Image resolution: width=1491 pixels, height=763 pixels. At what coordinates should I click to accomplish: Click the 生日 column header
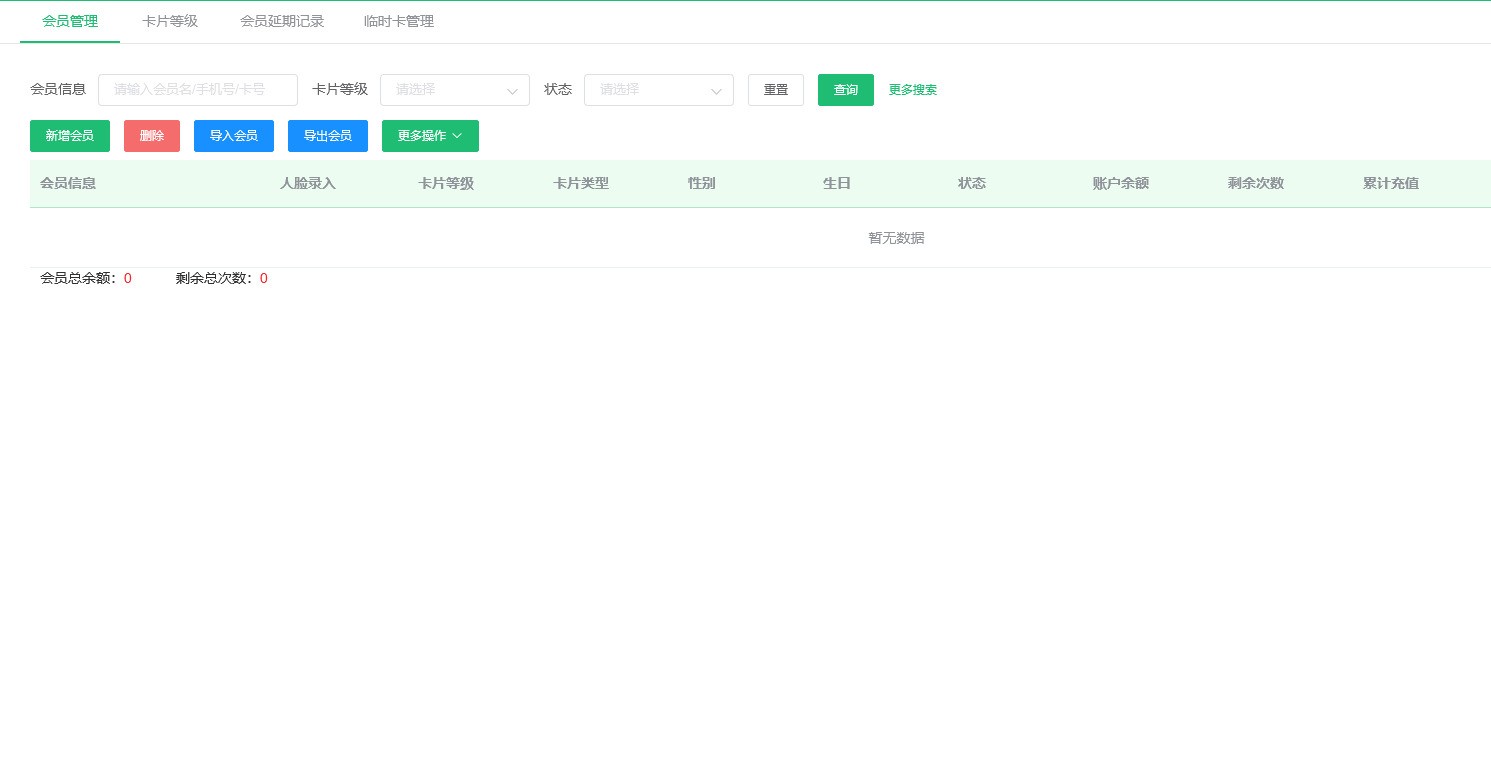[837, 184]
